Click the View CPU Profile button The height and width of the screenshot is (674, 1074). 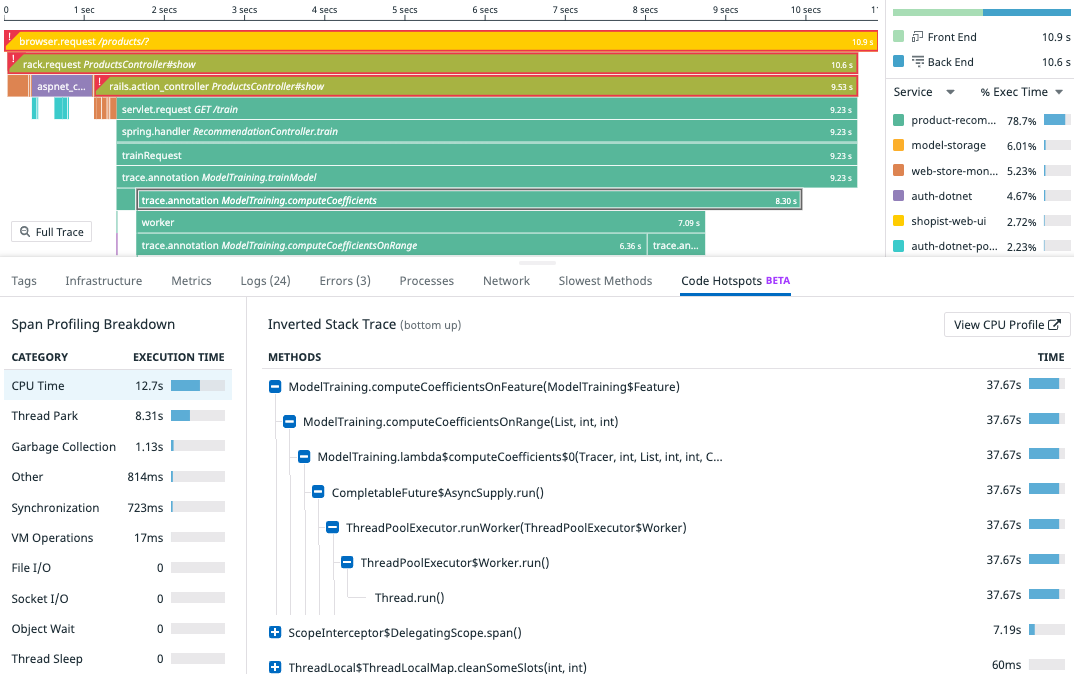point(1007,325)
